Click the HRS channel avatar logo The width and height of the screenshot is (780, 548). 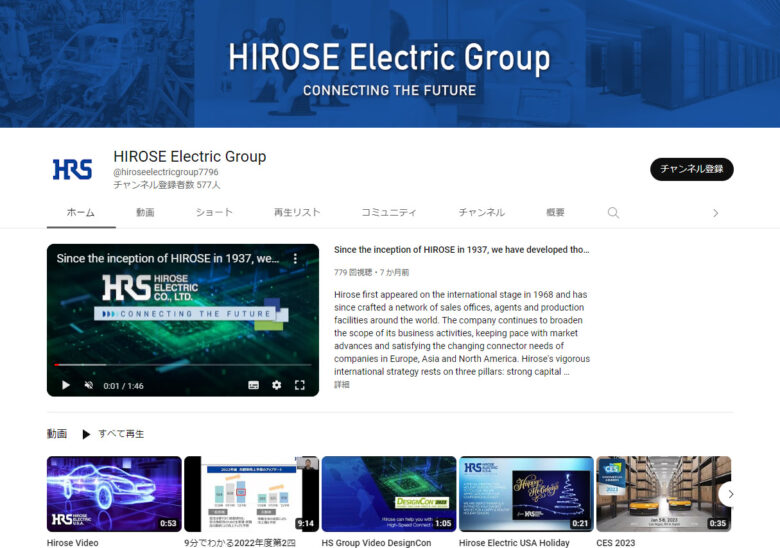tap(73, 169)
